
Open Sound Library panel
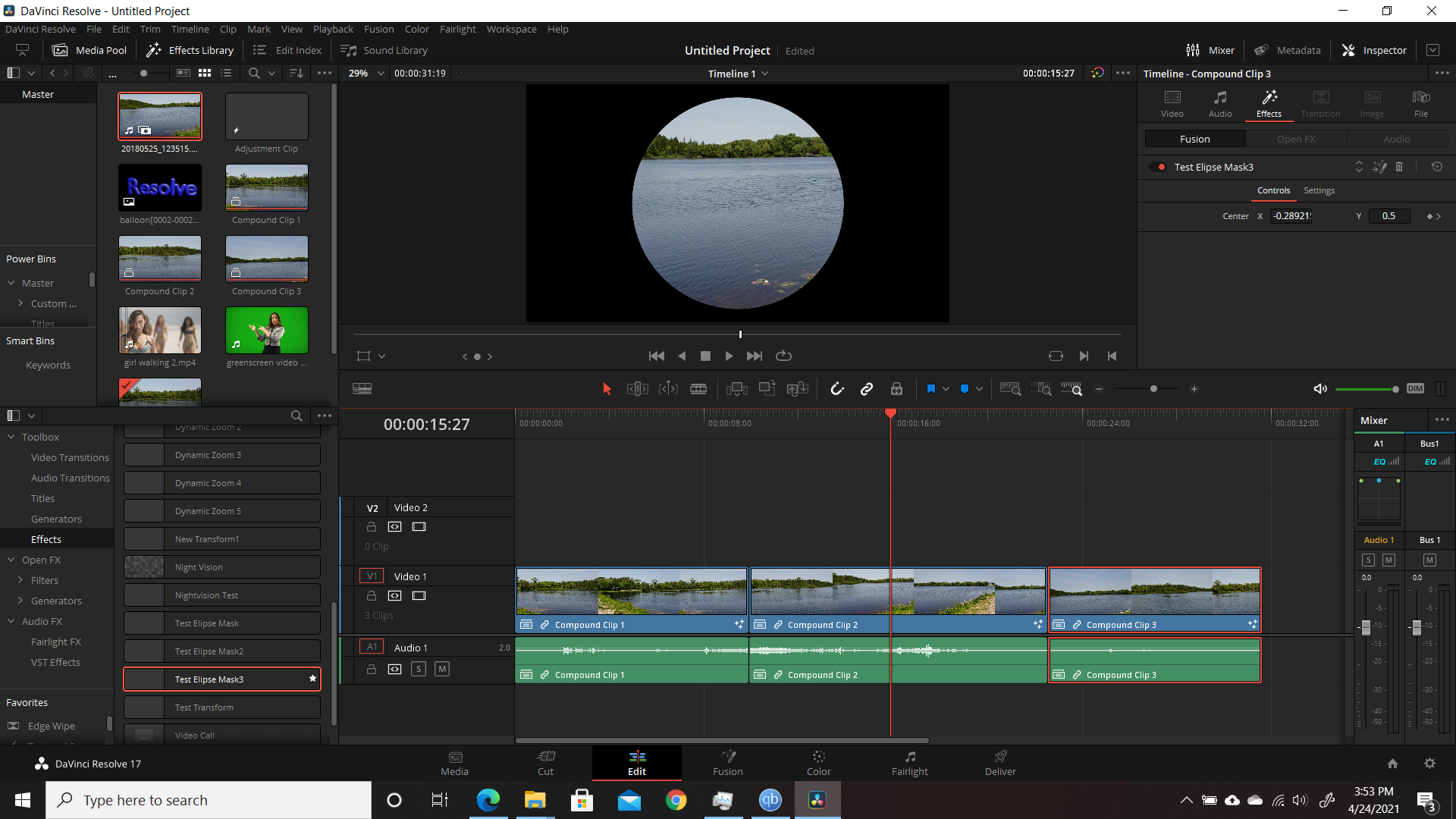click(x=384, y=50)
